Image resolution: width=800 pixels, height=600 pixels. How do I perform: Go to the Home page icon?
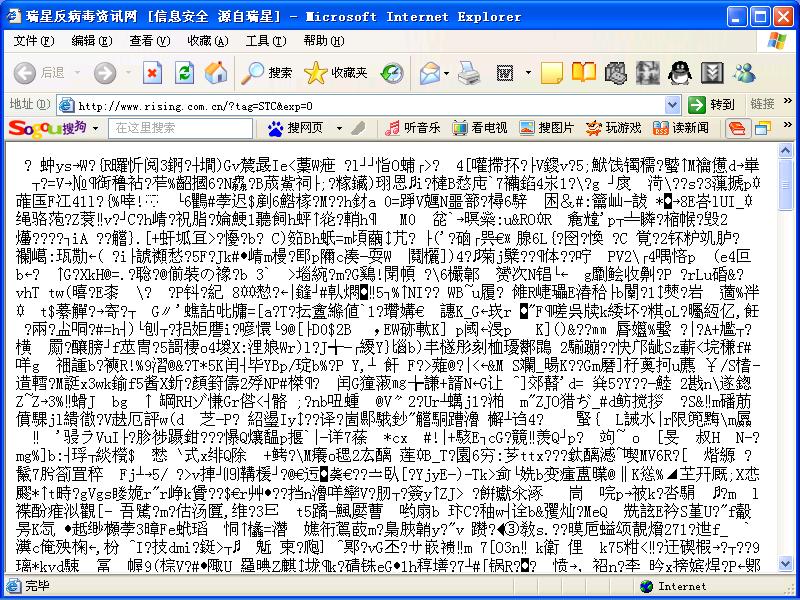click(x=216, y=73)
